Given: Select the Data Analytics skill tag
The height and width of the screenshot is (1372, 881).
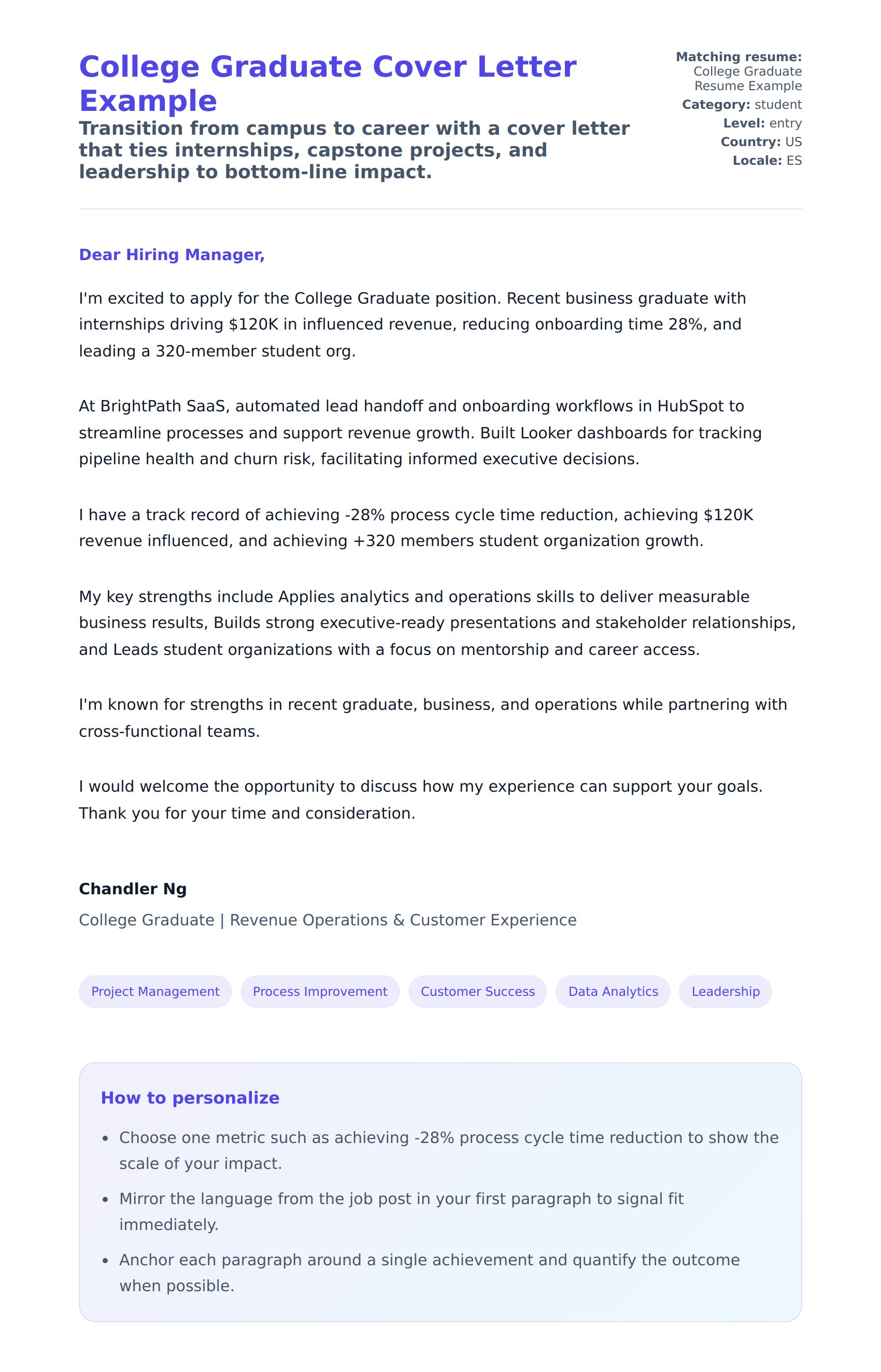Looking at the screenshot, I should click(x=613, y=992).
